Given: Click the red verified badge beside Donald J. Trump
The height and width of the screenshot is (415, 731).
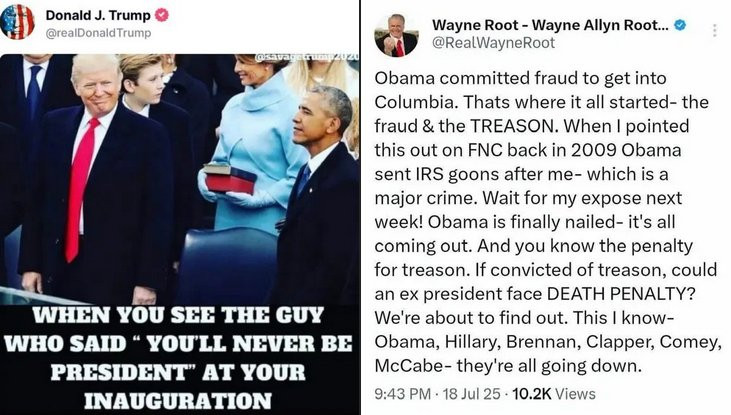Looking at the screenshot, I should pyautogui.click(x=162, y=15).
